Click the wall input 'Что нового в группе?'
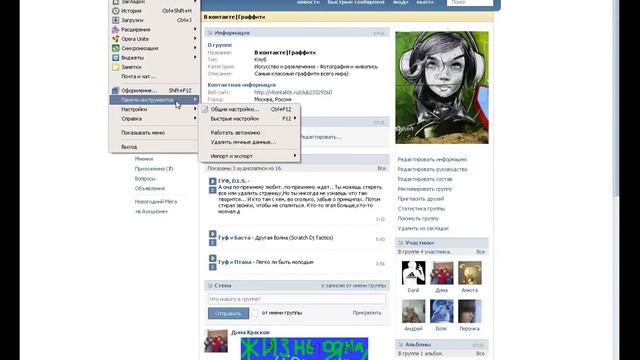This screenshot has height=360, width=640. point(296,299)
